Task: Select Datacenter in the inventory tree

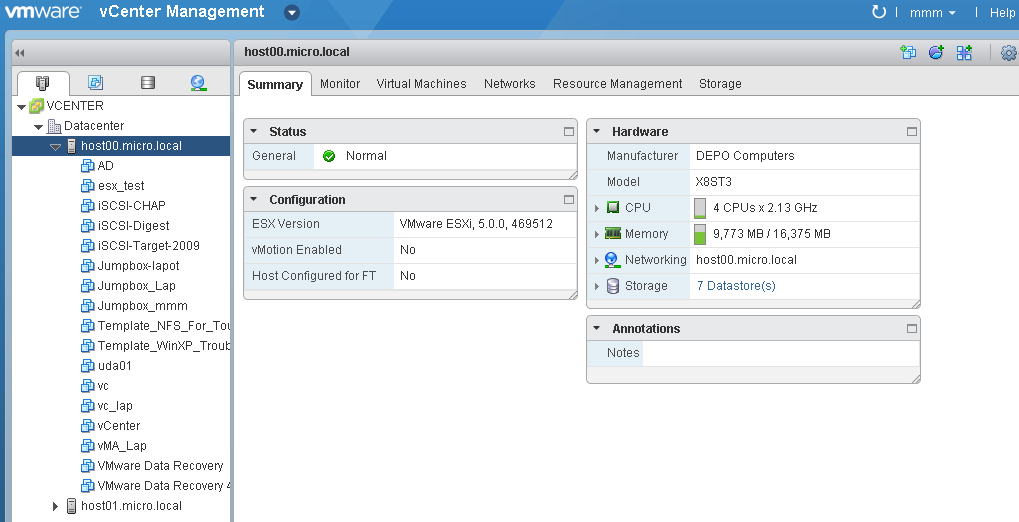Action: click(94, 125)
